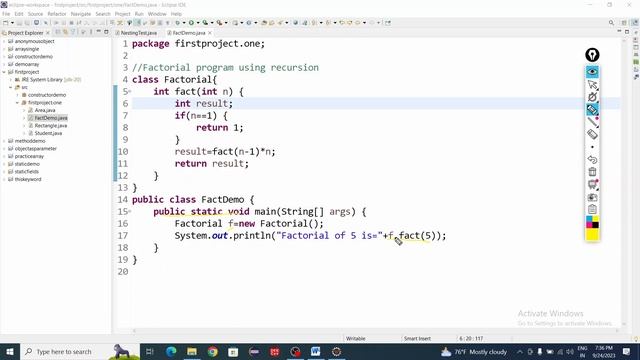The image size is (640, 360).
Task: Select the methoddemo project
Action: pyautogui.click(x=27, y=141)
